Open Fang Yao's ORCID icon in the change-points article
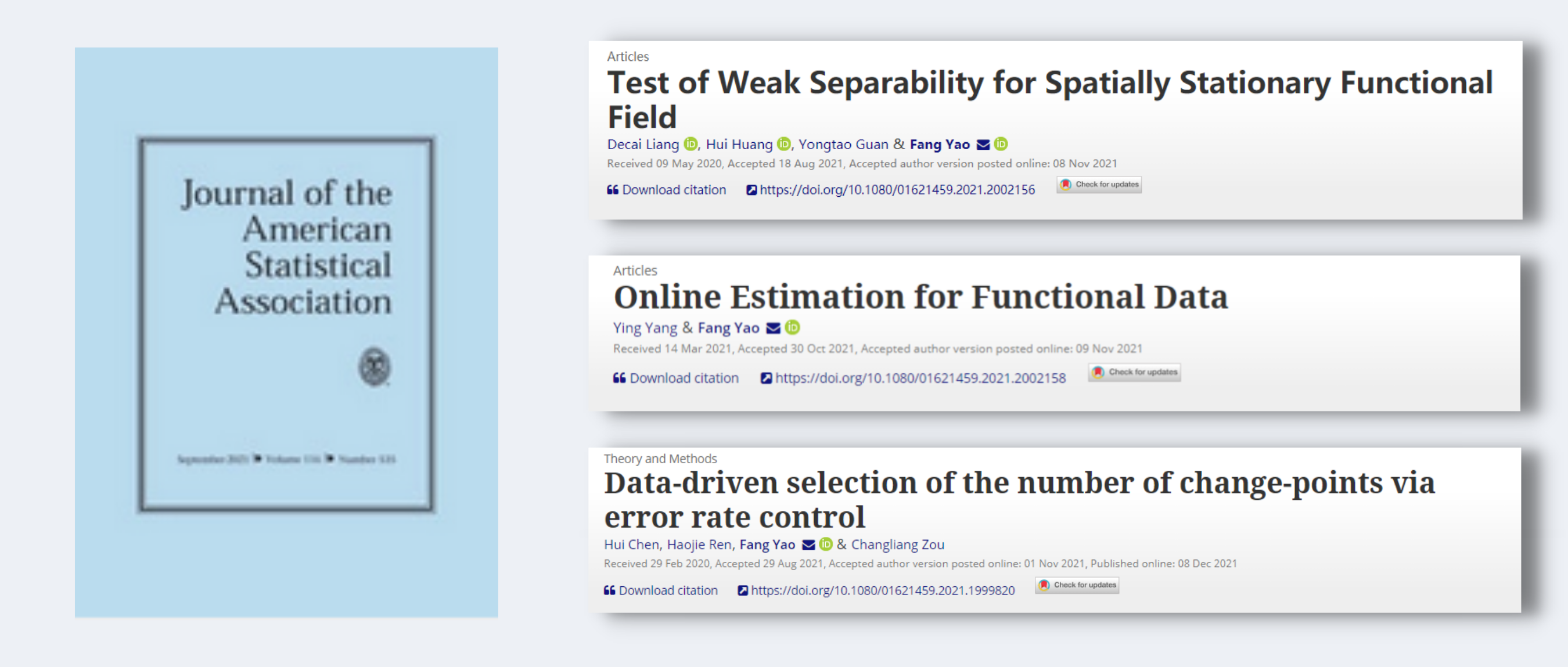 pos(826,544)
